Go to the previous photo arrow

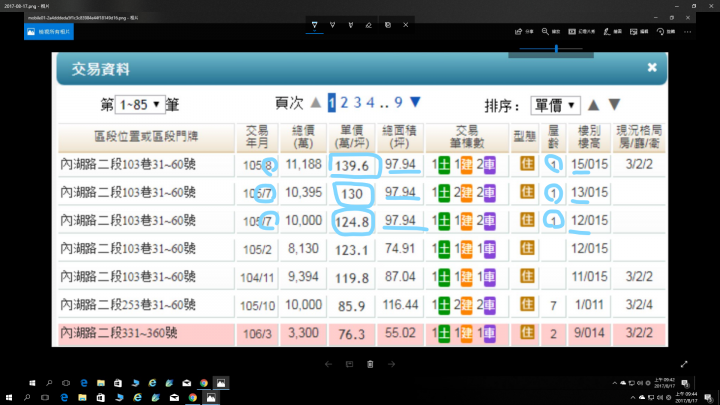tap(328, 364)
